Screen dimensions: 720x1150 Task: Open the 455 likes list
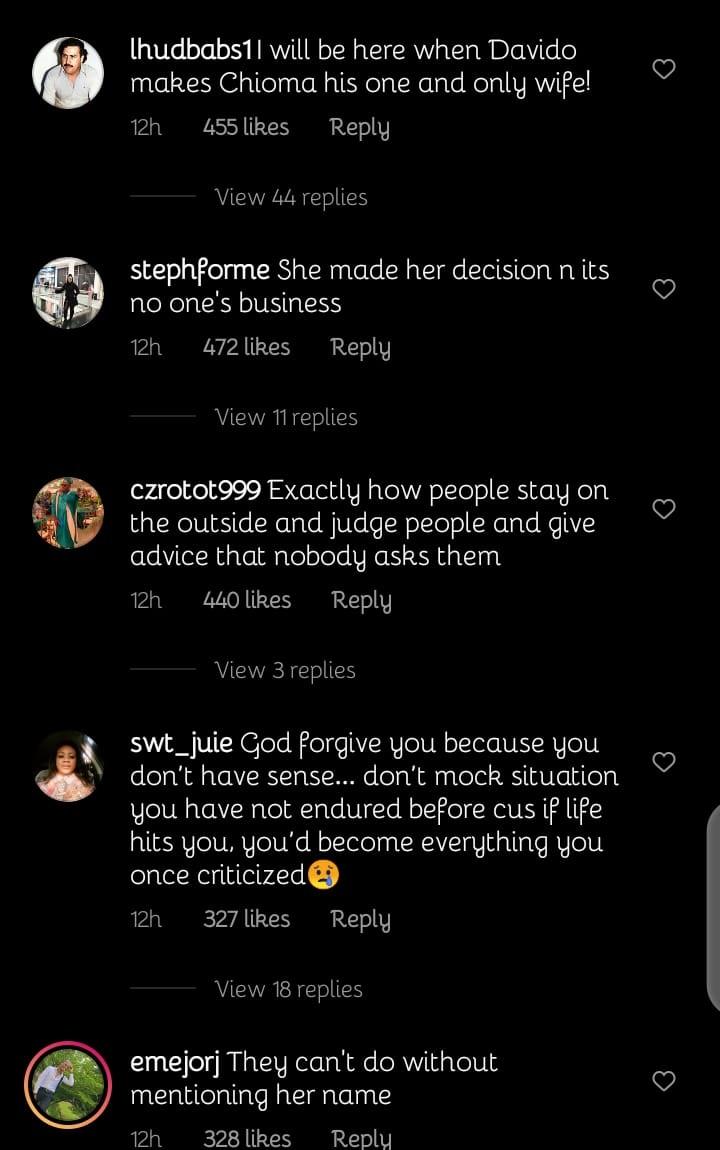[245, 128]
